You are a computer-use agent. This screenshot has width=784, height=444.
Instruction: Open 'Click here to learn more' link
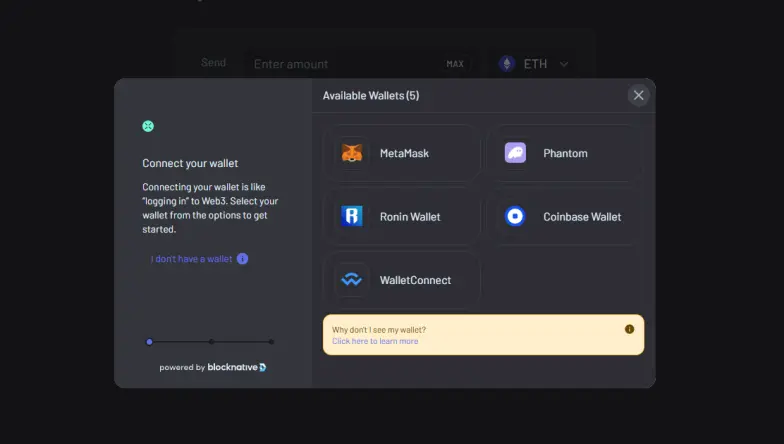click(375, 341)
